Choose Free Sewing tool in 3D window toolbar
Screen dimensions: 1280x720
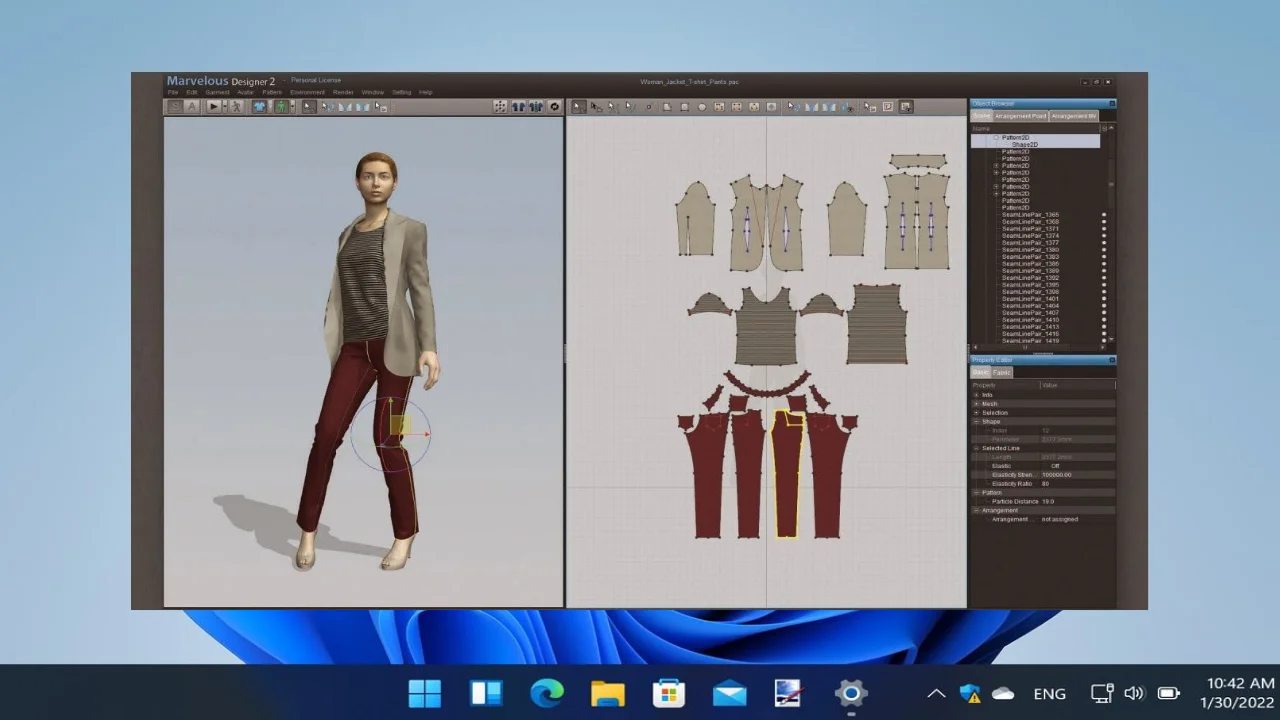[x=362, y=106]
